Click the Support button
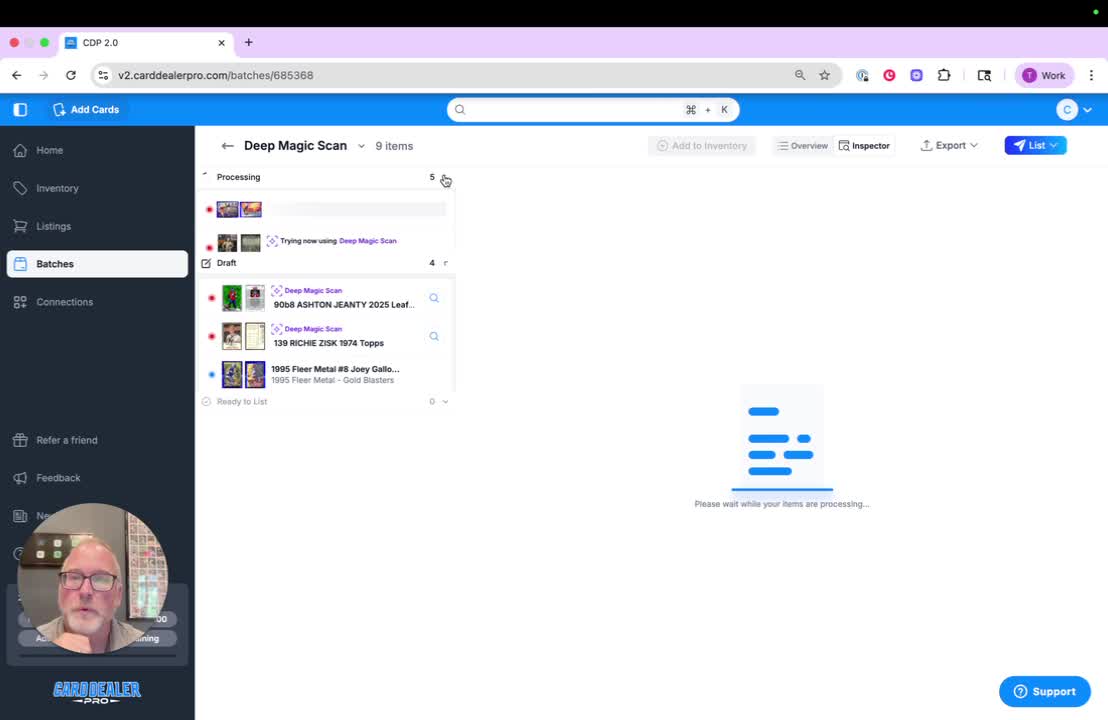 [x=1044, y=692]
